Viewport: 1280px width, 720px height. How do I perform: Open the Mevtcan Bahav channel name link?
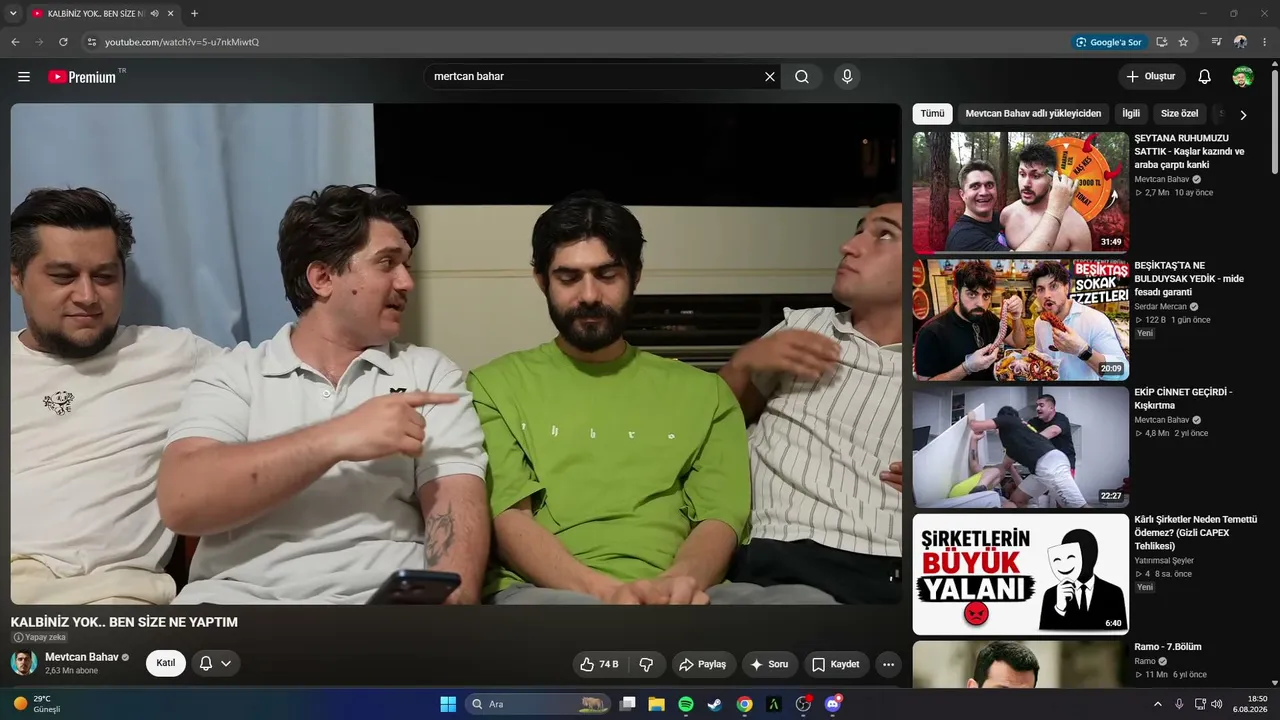pyautogui.click(x=81, y=657)
